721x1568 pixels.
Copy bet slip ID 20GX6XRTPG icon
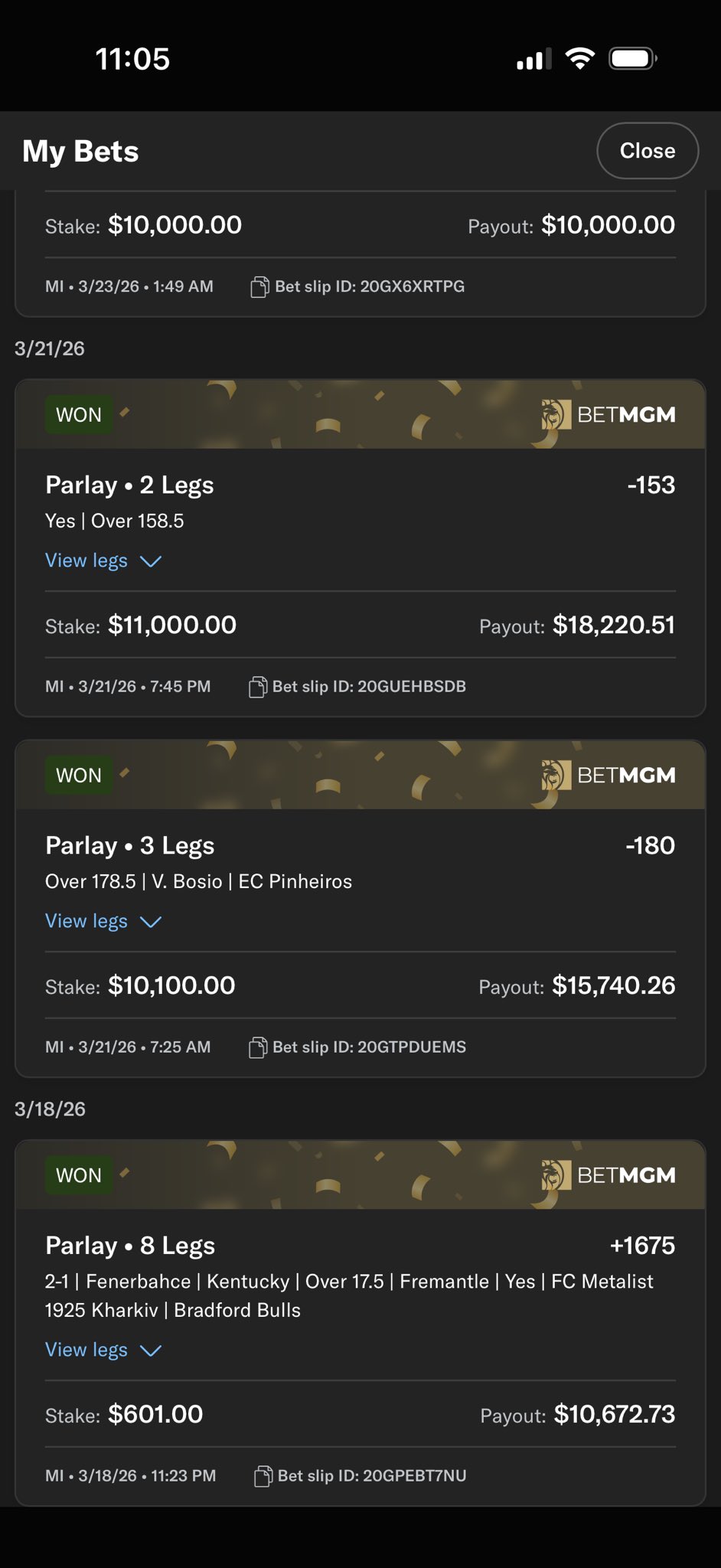259,287
